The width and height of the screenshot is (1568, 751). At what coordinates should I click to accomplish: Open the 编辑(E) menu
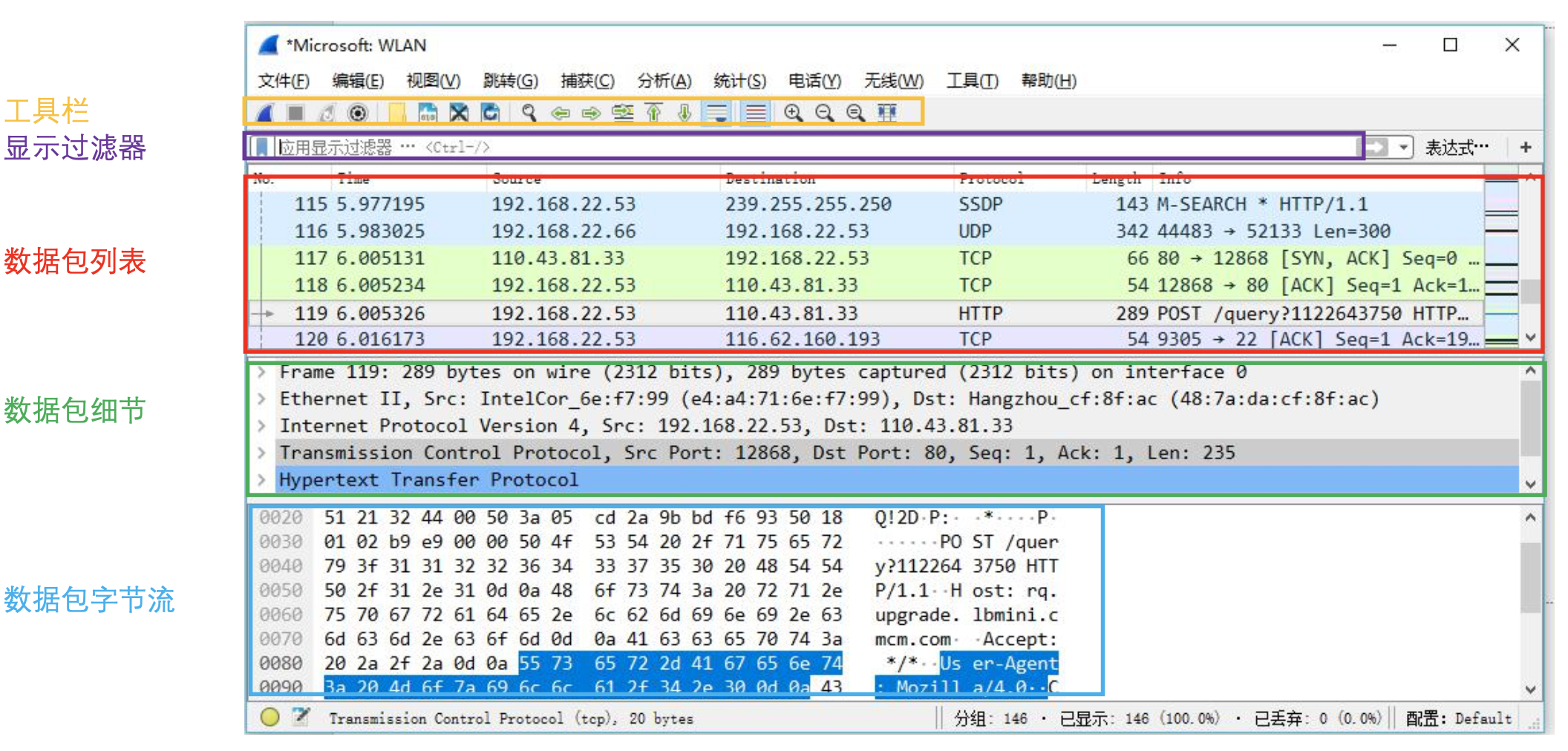tap(359, 81)
